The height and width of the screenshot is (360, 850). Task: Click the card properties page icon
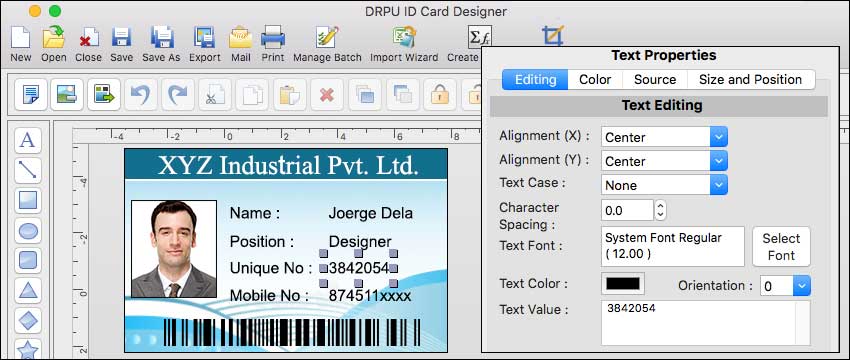pos(31,95)
